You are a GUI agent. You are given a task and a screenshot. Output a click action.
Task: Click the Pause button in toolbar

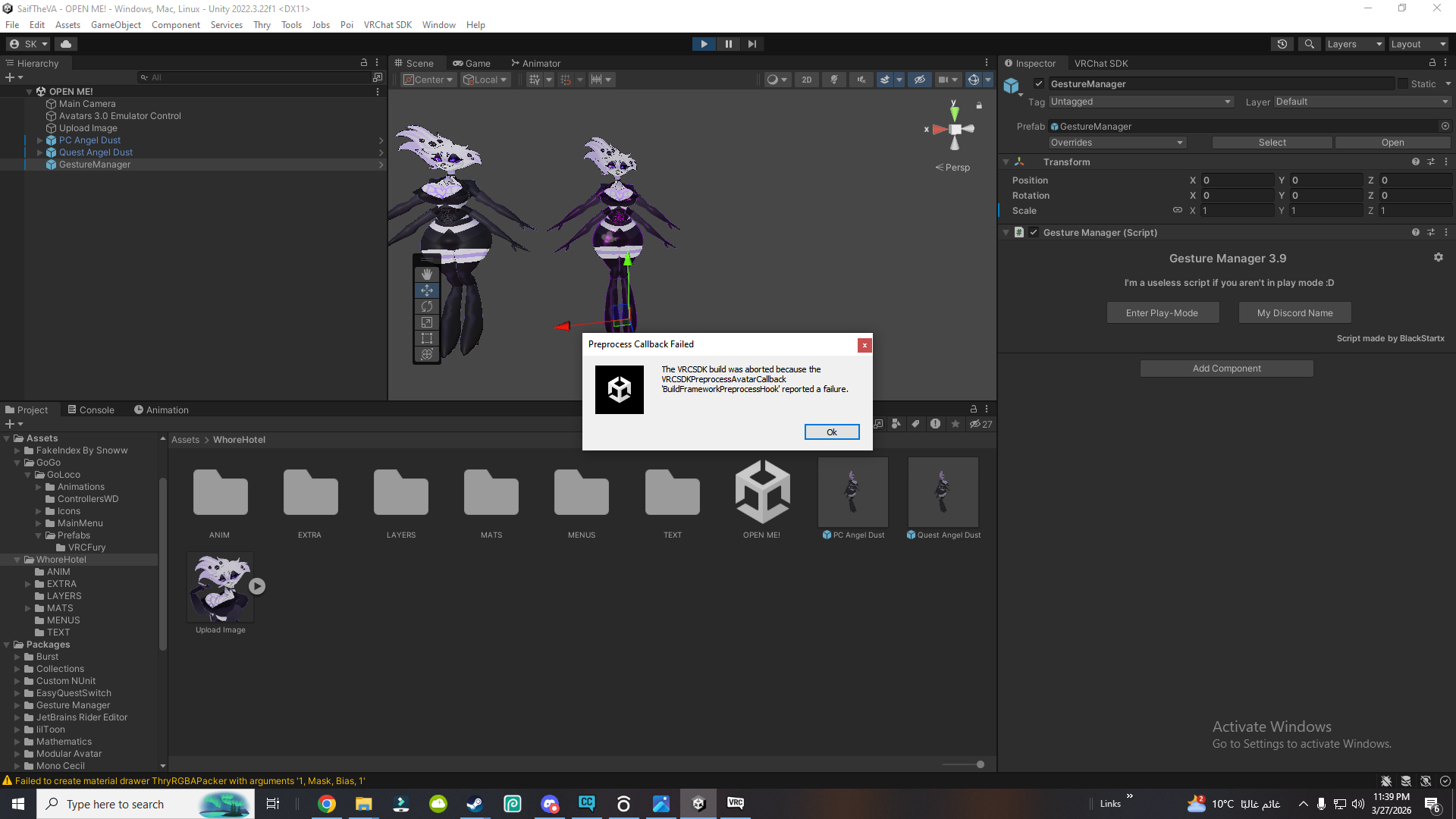tap(728, 44)
